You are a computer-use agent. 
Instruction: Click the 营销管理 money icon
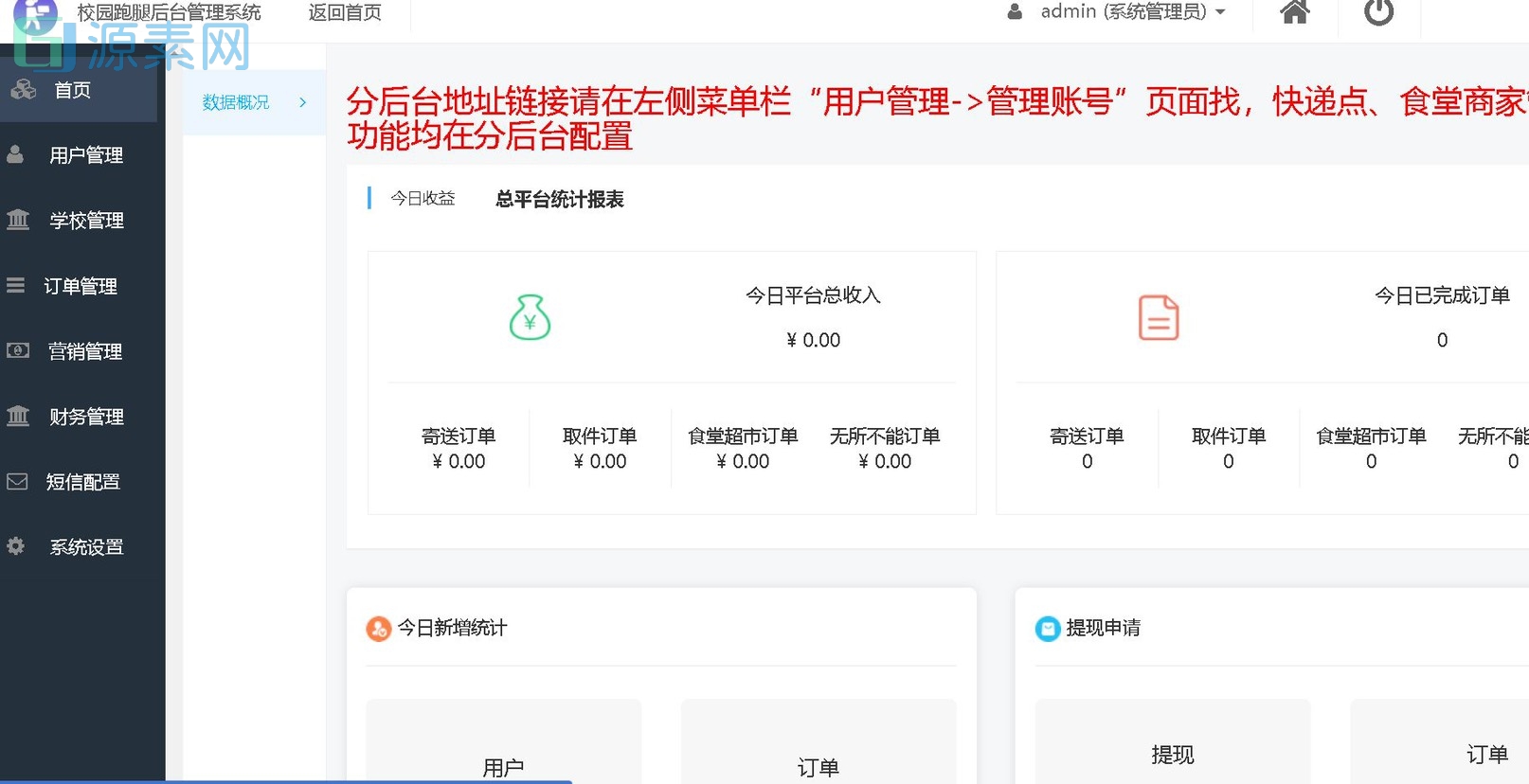point(18,350)
